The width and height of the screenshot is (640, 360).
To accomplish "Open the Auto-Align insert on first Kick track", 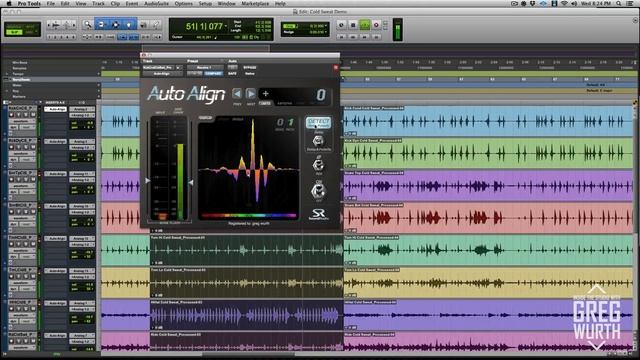I will 56,109.
